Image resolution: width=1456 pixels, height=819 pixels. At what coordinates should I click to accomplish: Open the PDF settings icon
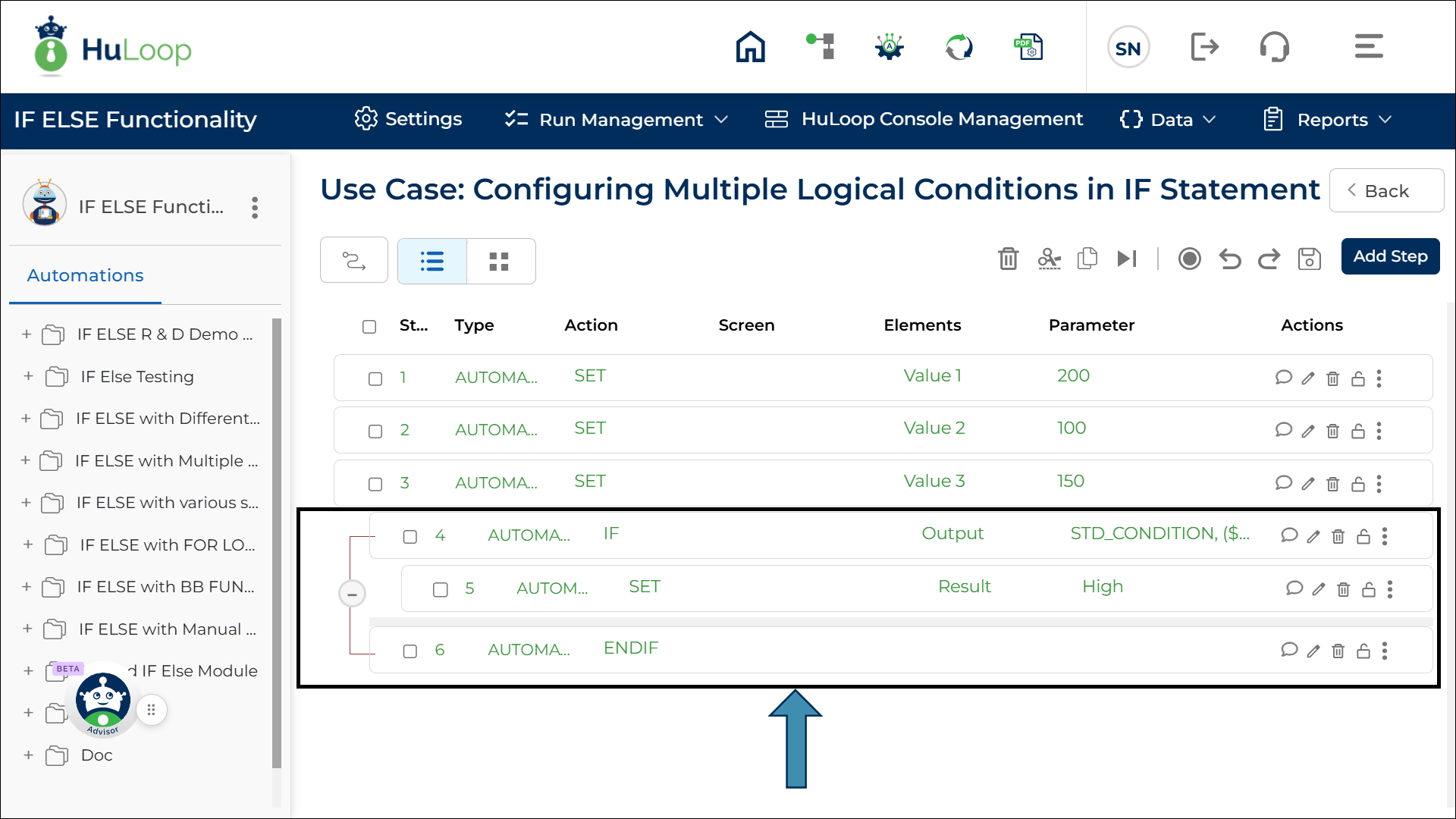[1028, 46]
